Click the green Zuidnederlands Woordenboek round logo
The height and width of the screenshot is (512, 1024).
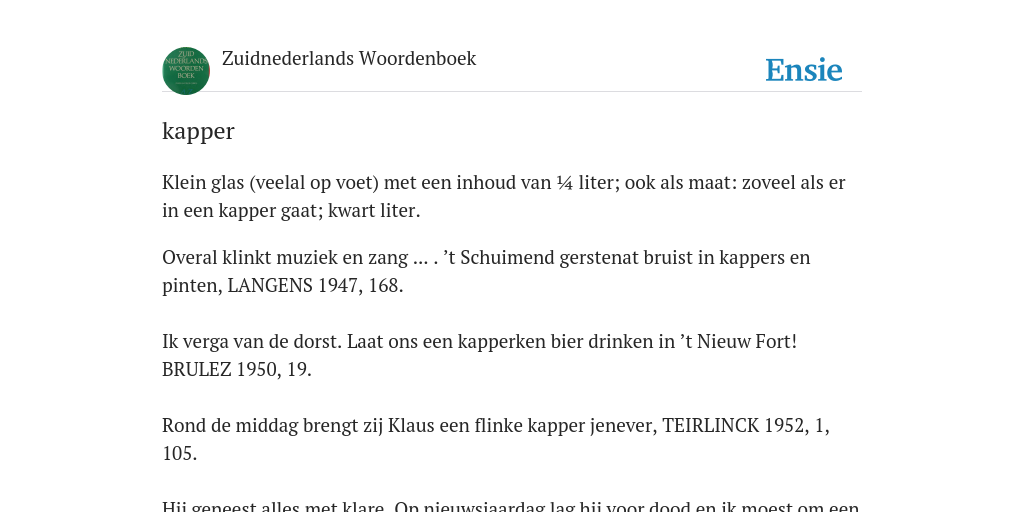[186, 71]
